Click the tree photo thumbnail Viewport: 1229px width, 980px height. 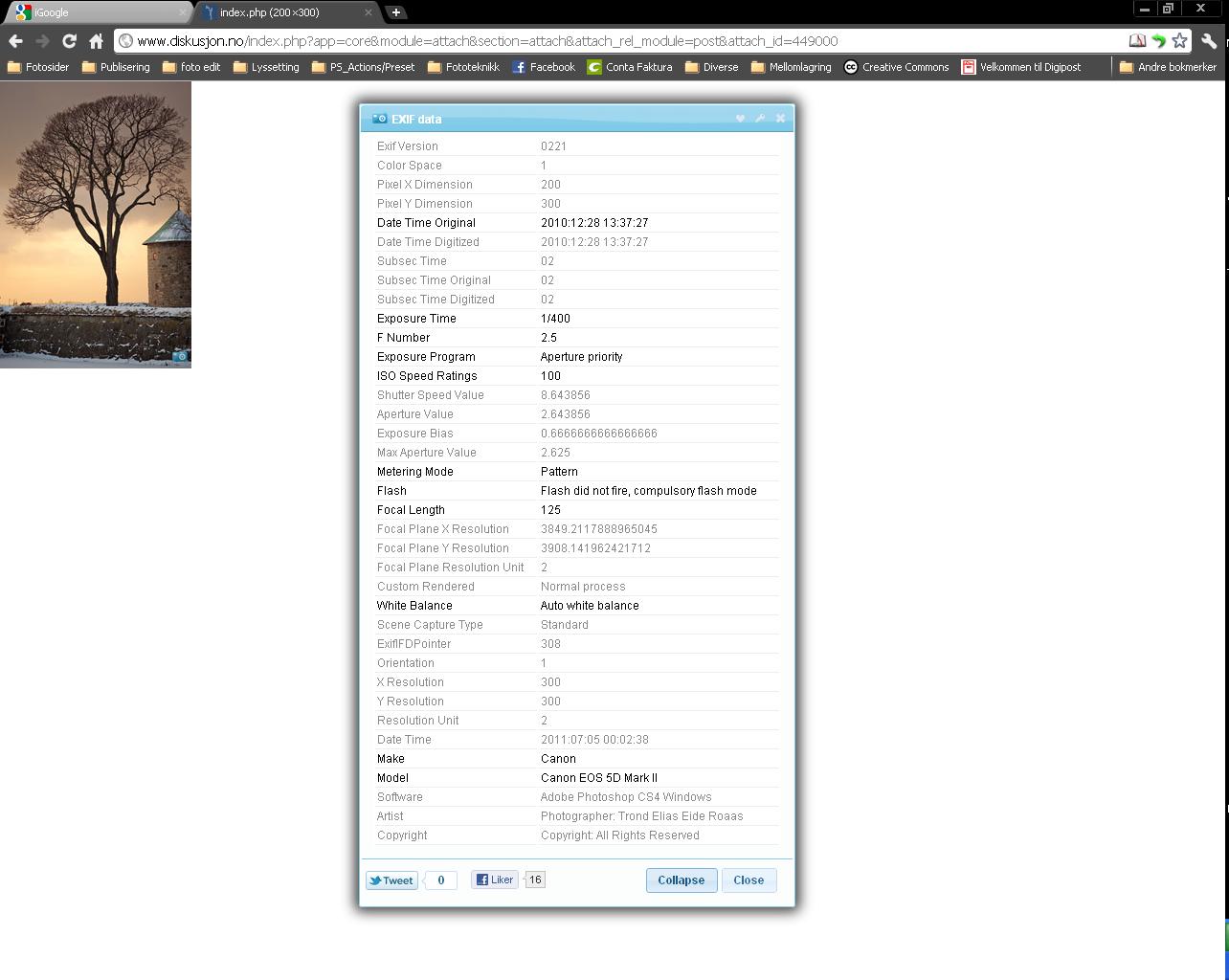coord(96,224)
